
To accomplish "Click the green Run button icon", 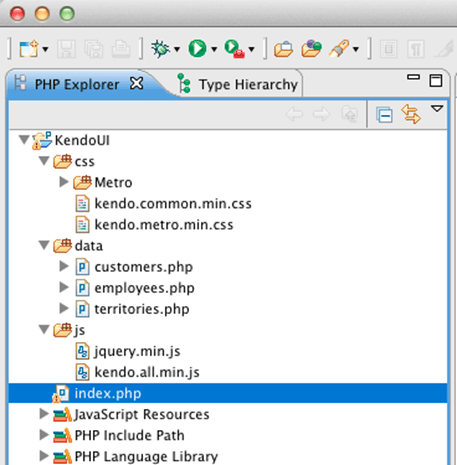I will click(x=197, y=49).
